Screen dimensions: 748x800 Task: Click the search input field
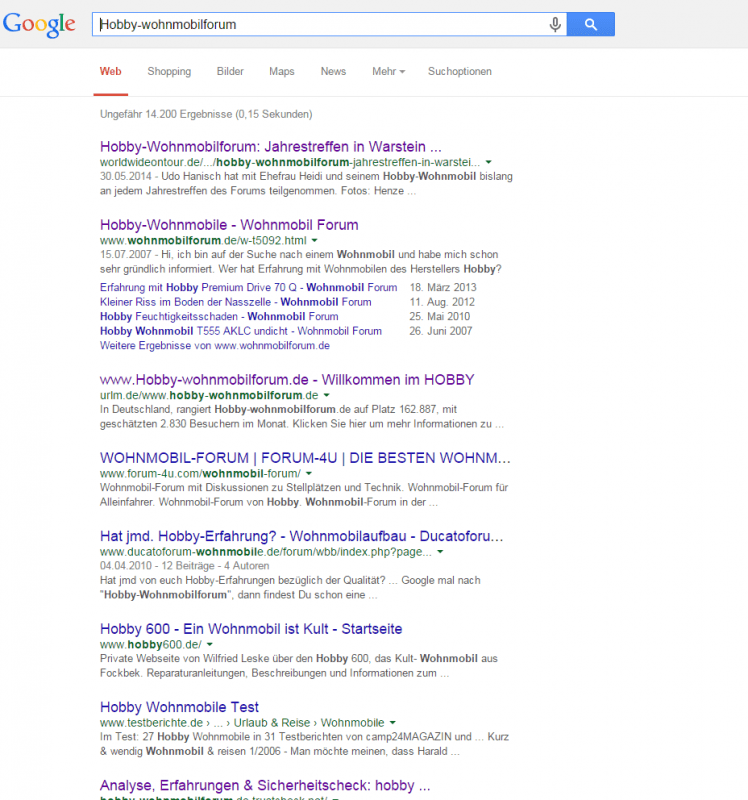tap(320, 24)
